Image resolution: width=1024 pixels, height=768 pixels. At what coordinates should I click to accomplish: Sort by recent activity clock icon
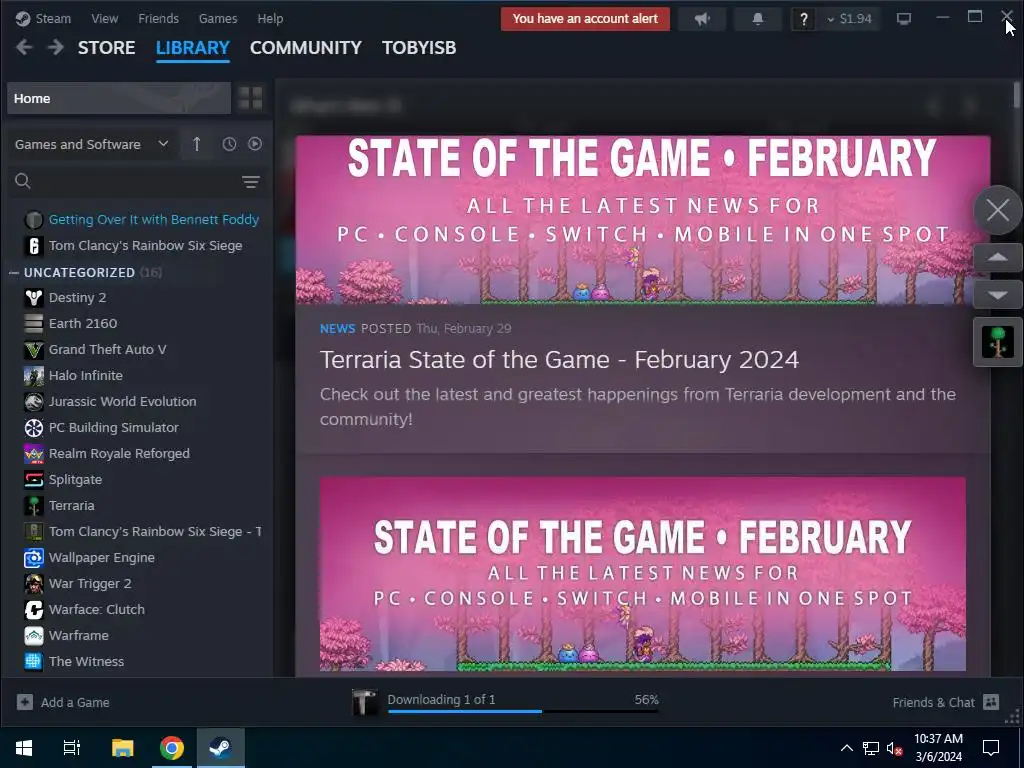coord(229,144)
